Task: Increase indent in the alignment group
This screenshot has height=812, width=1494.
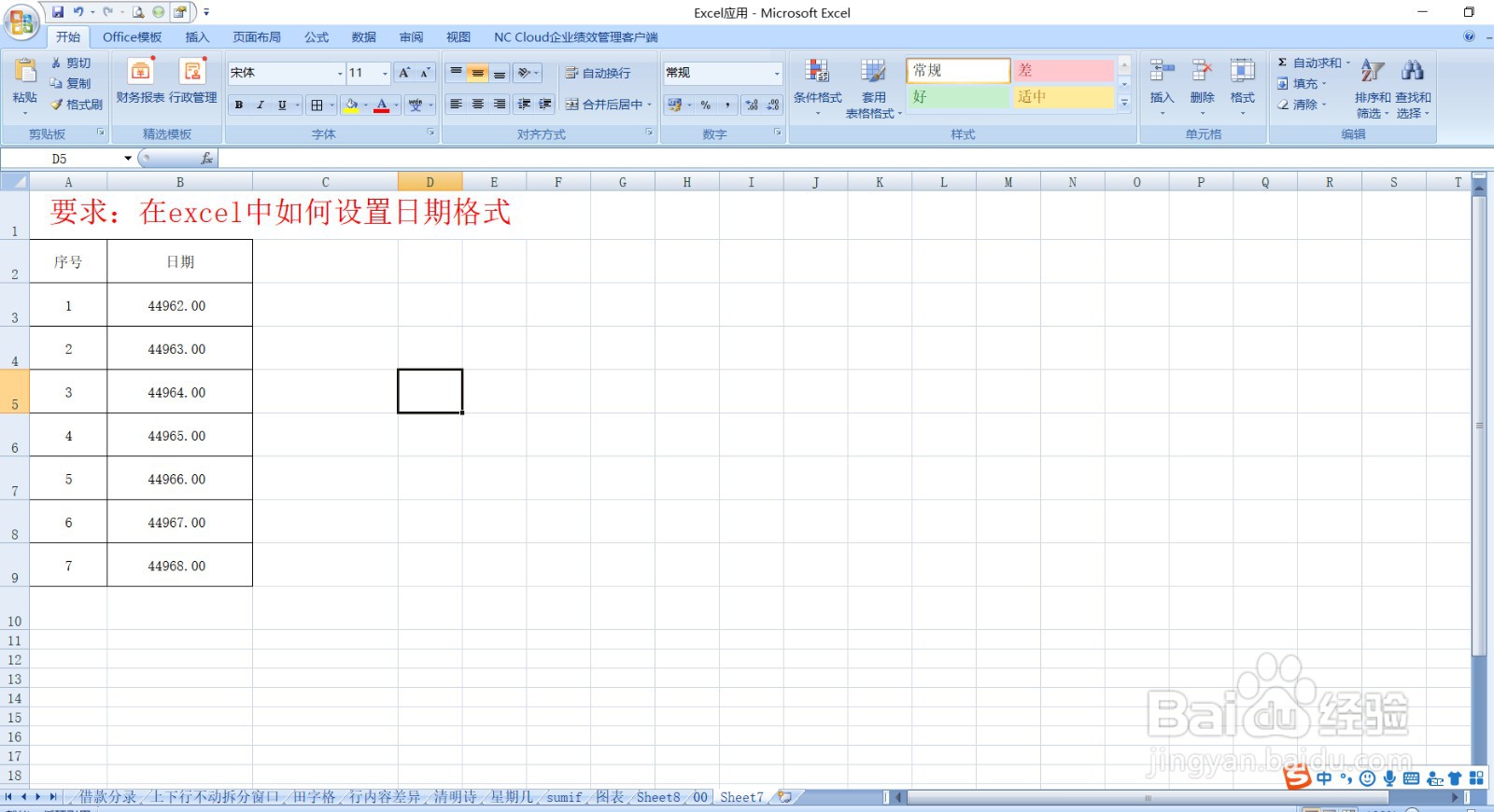Action: coord(545,105)
